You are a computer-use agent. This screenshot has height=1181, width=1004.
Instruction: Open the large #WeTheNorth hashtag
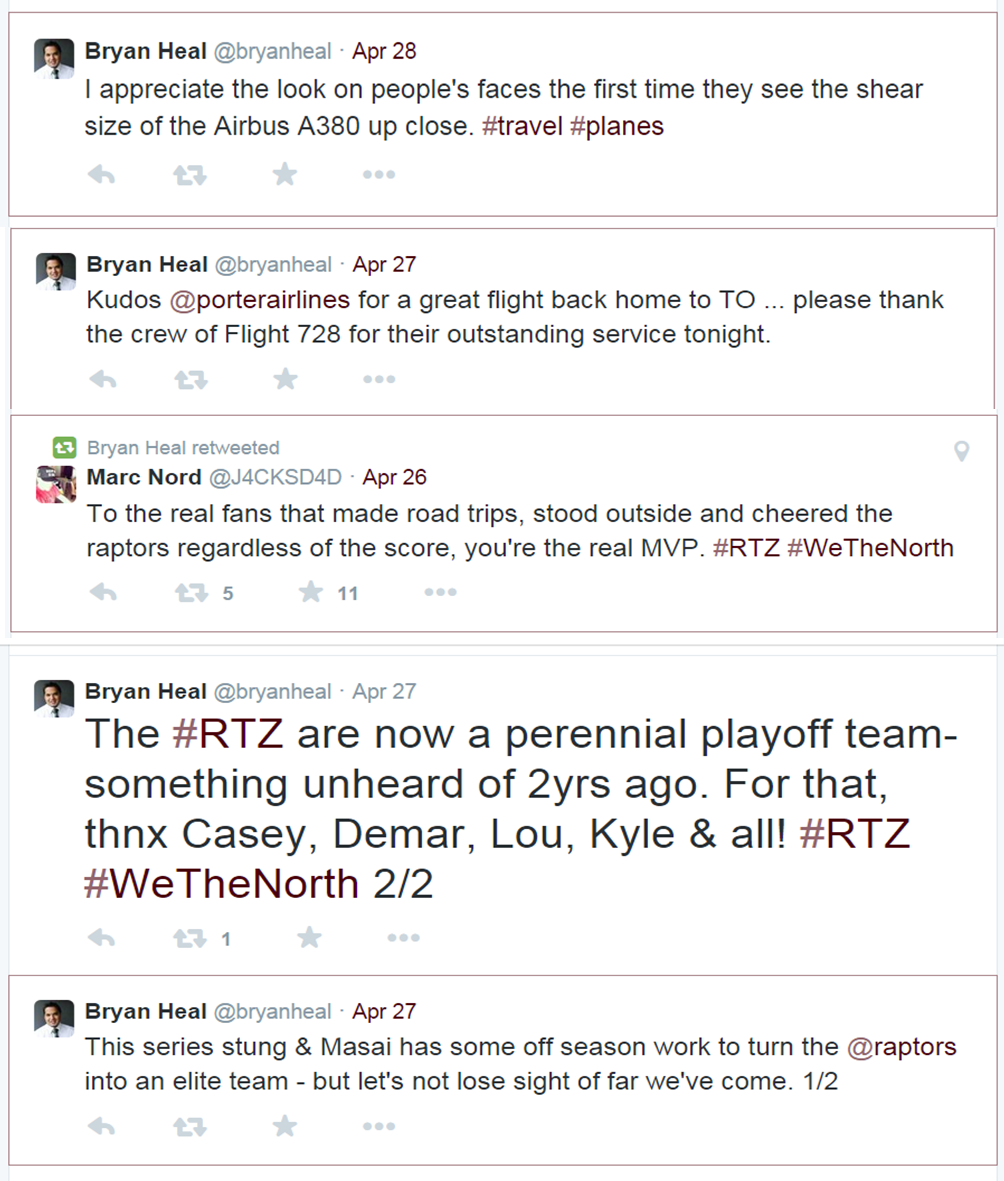pyautogui.click(x=221, y=883)
